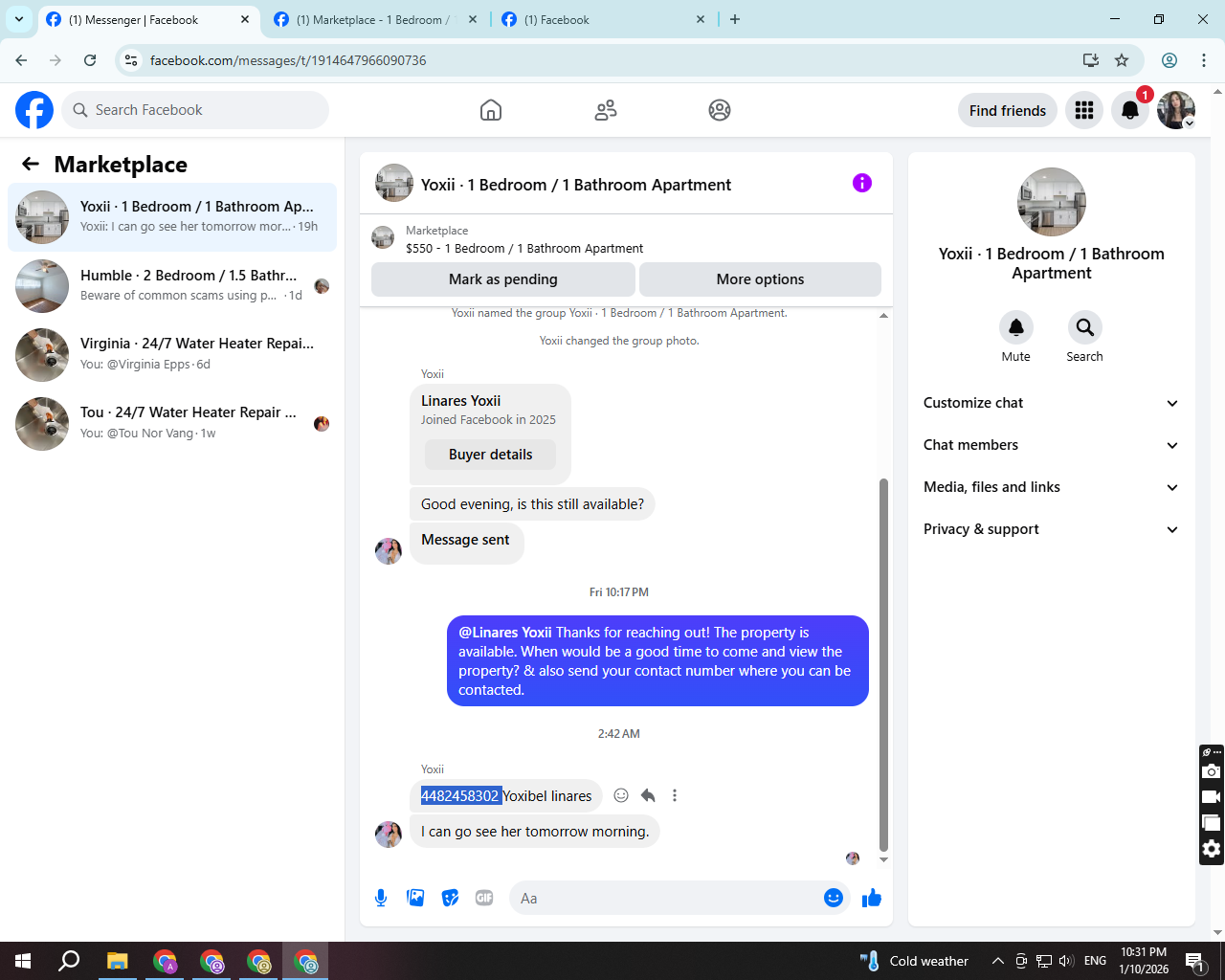Open the Friends icon in top navigation
1225x980 pixels.
(606, 110)
